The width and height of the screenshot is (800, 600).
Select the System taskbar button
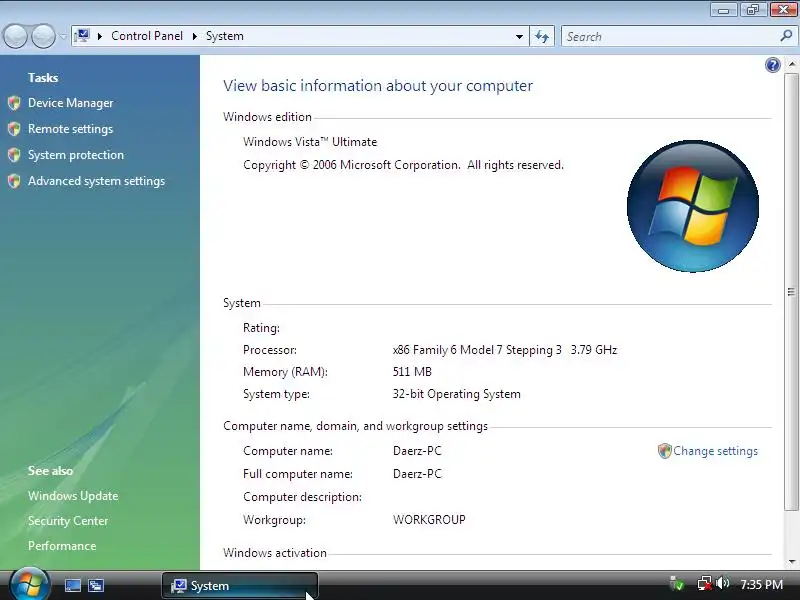[240, 586]
